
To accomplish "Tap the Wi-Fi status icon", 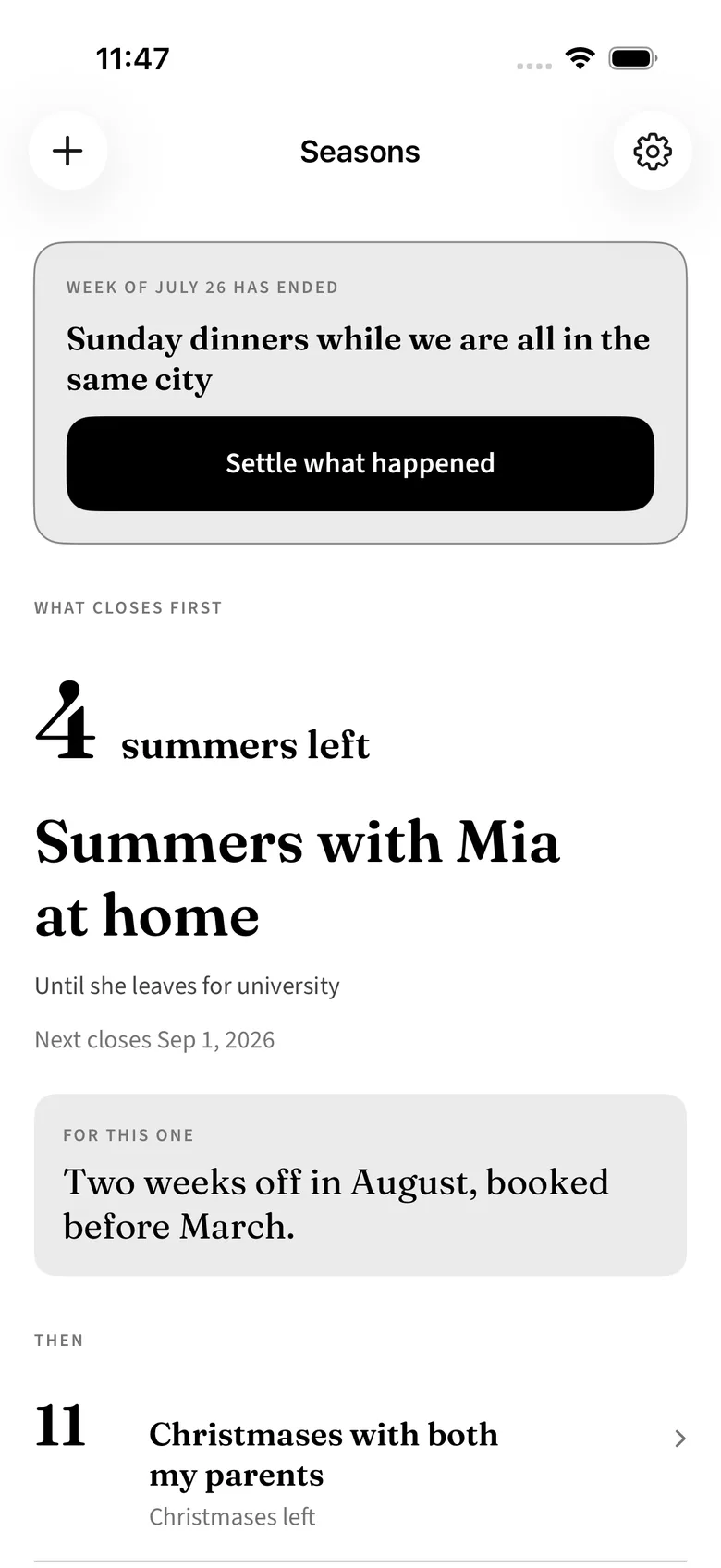I will tap(580, 58).
